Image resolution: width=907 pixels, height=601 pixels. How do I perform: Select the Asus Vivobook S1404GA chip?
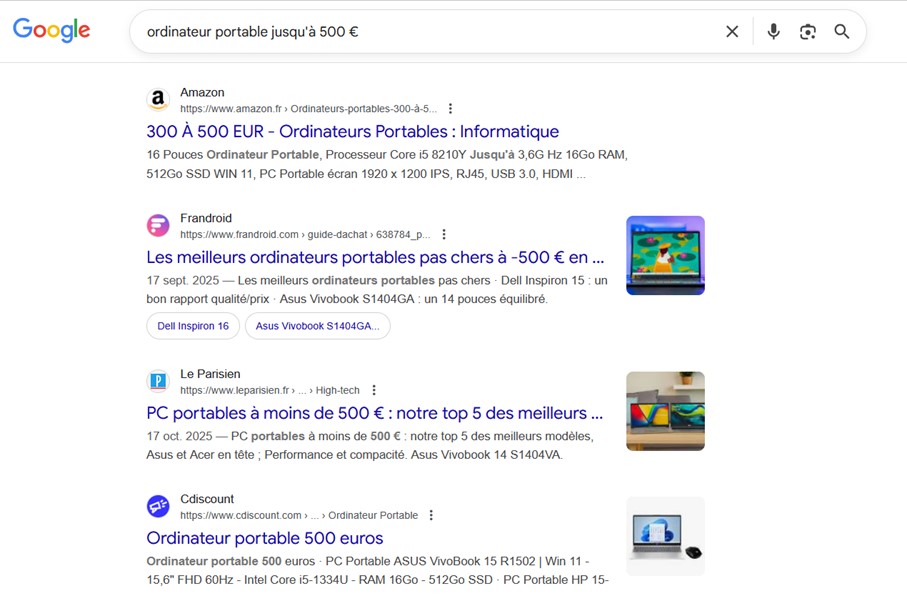[317, 326]
